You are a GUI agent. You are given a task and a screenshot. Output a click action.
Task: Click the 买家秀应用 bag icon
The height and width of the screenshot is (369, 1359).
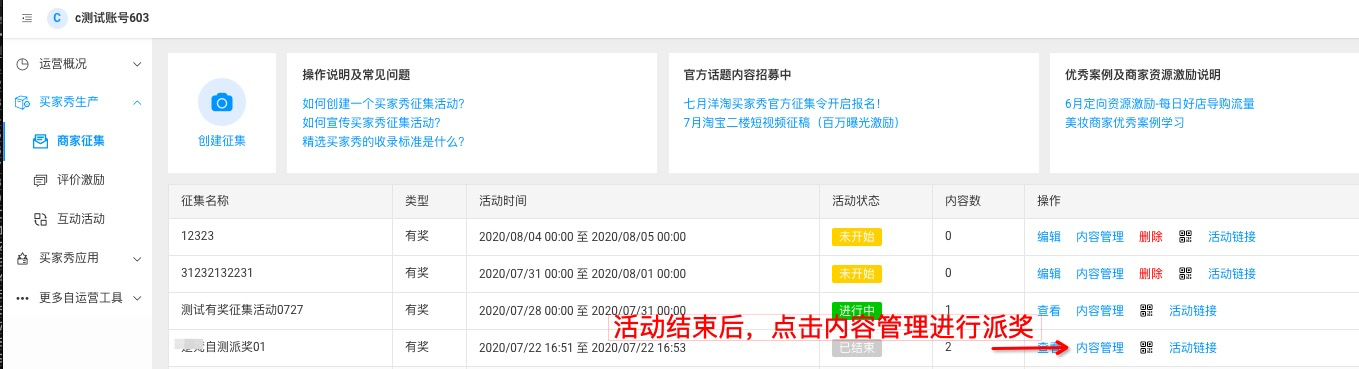(x=23, y=258)
